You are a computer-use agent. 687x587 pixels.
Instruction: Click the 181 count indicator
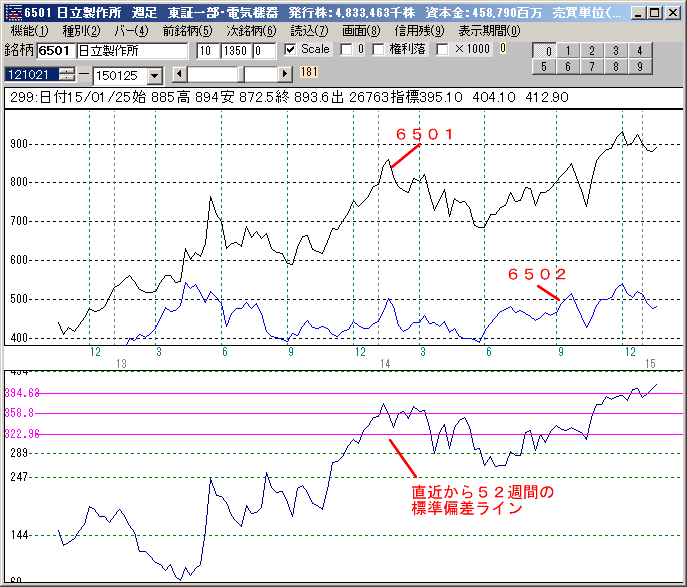coord(309,72)
